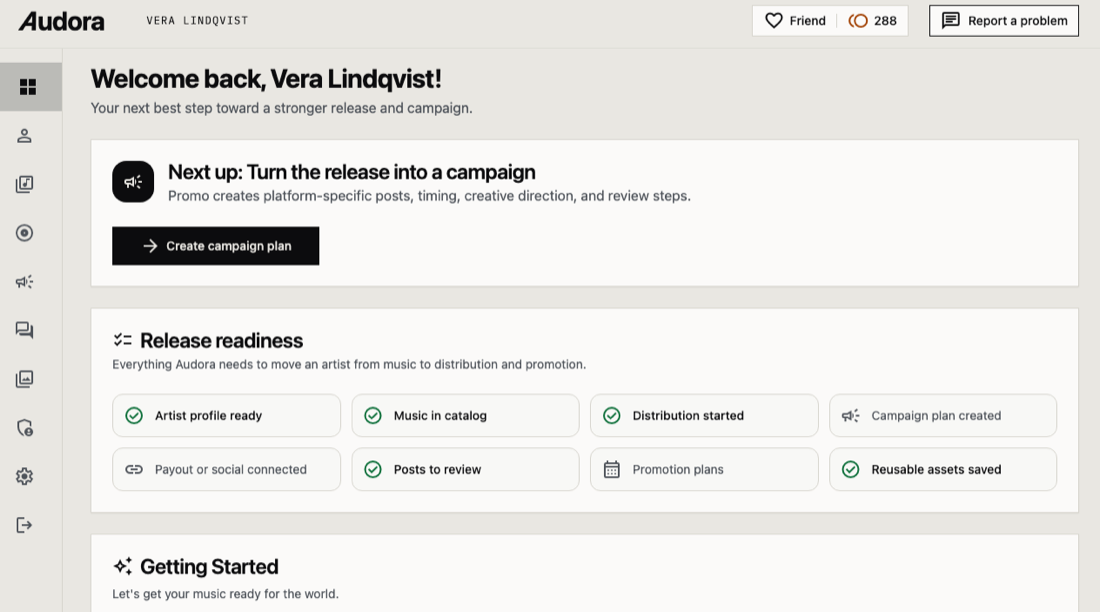This screenshot has height=612, width=1100.
Task: Open the Campaign plan created item
Action: pyautogui.click(x=943, y=415)
